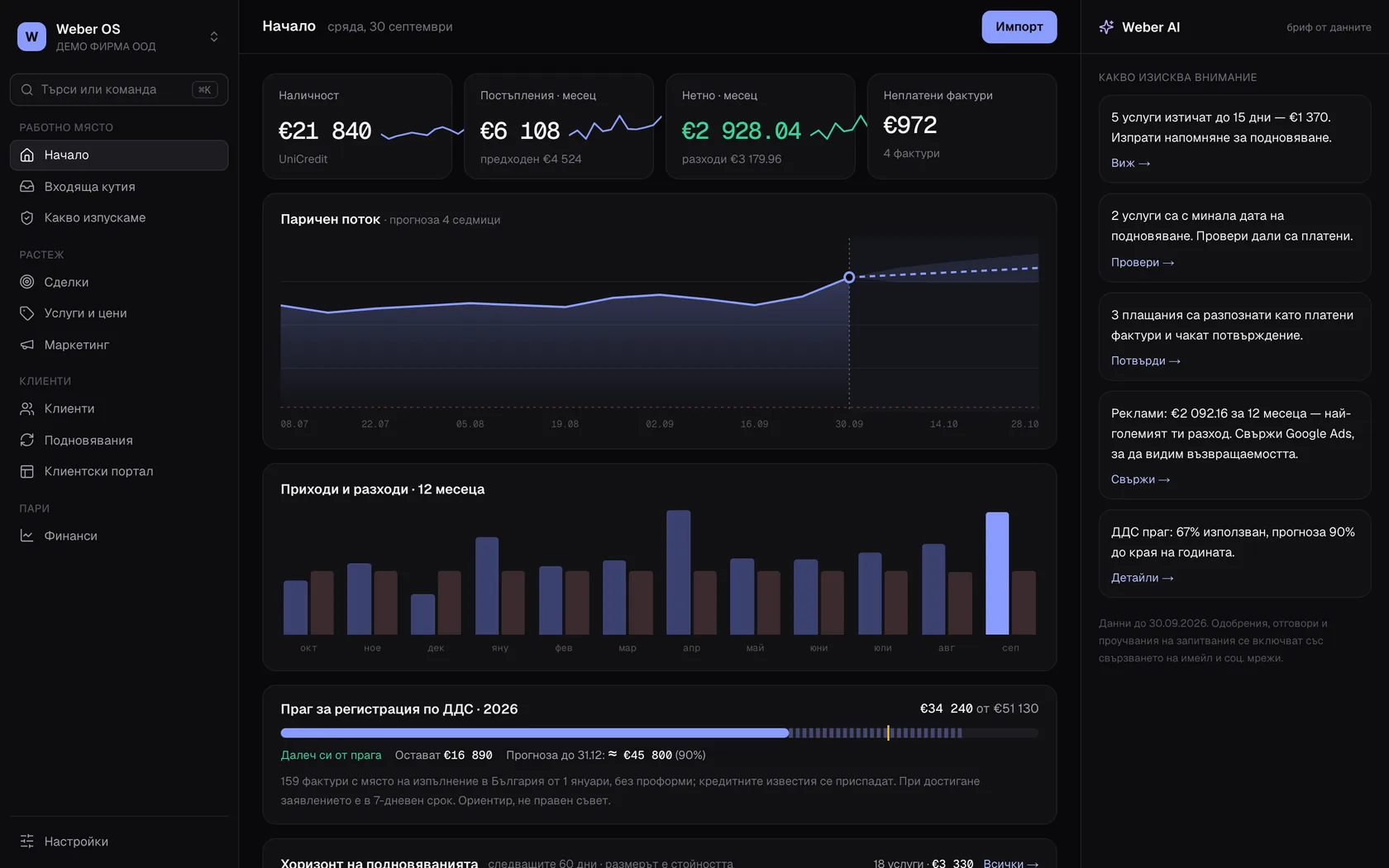Click the Сделки target icon
The width and height of the screenshot is (1389, 868).
27,282
